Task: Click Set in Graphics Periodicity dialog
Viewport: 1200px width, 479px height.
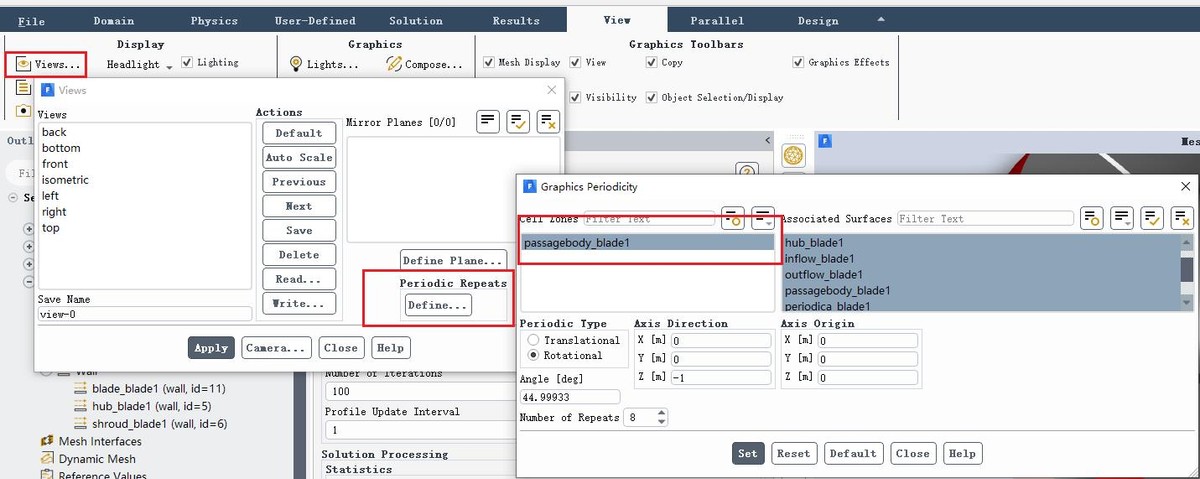Action: [x=748, y=453]
